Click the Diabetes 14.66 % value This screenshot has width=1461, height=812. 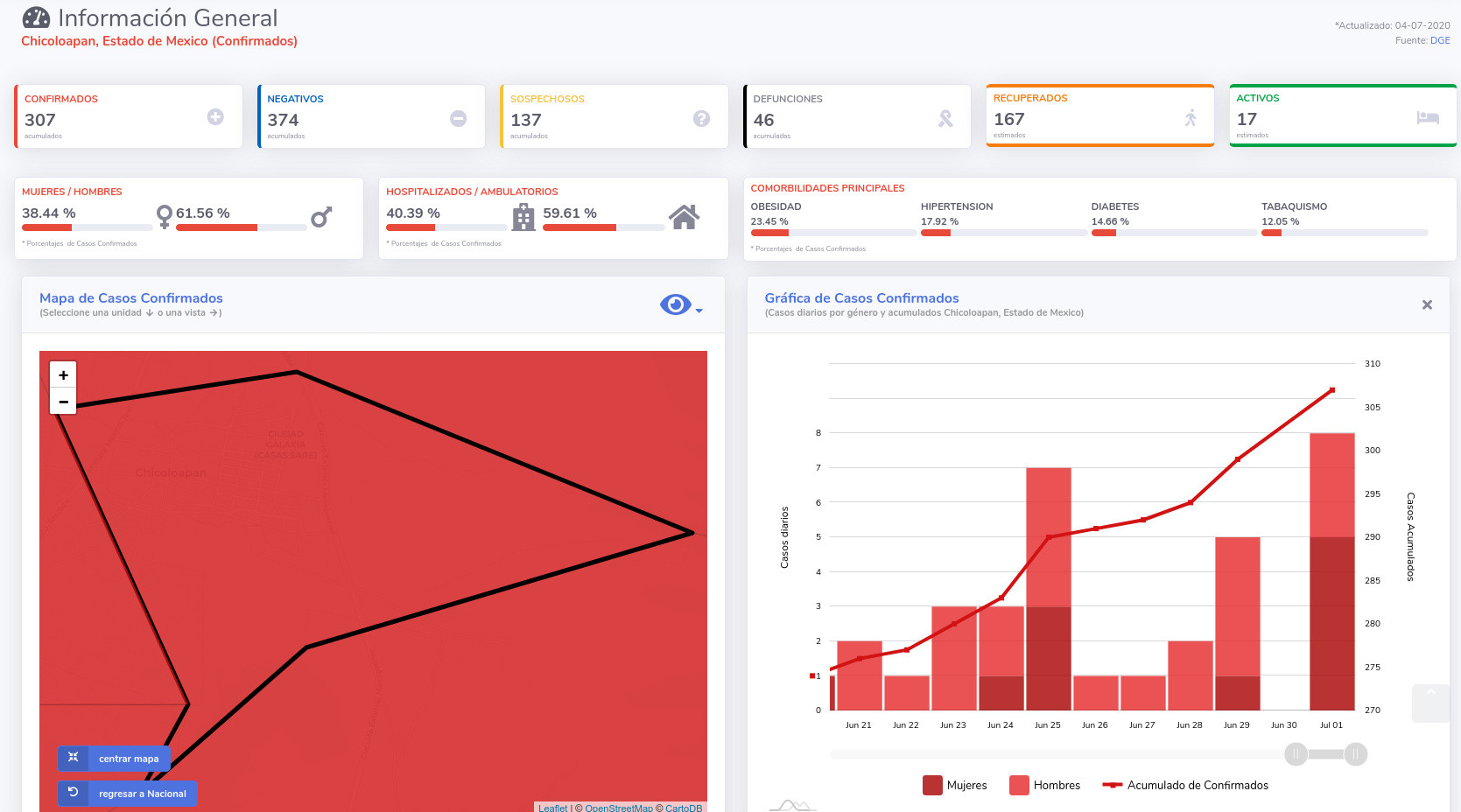pyautogui.click(x=1110, y=221)
